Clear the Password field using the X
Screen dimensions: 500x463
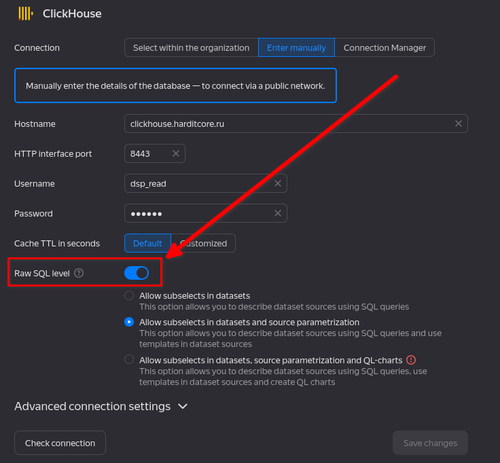pyautogui.click(x=278, y=213)
